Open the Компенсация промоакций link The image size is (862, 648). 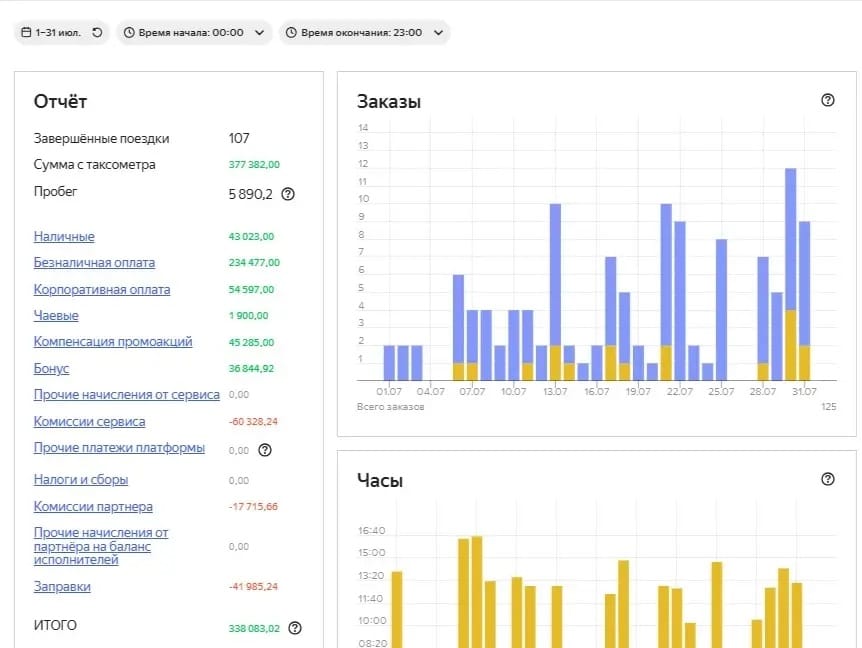[113, 342]
